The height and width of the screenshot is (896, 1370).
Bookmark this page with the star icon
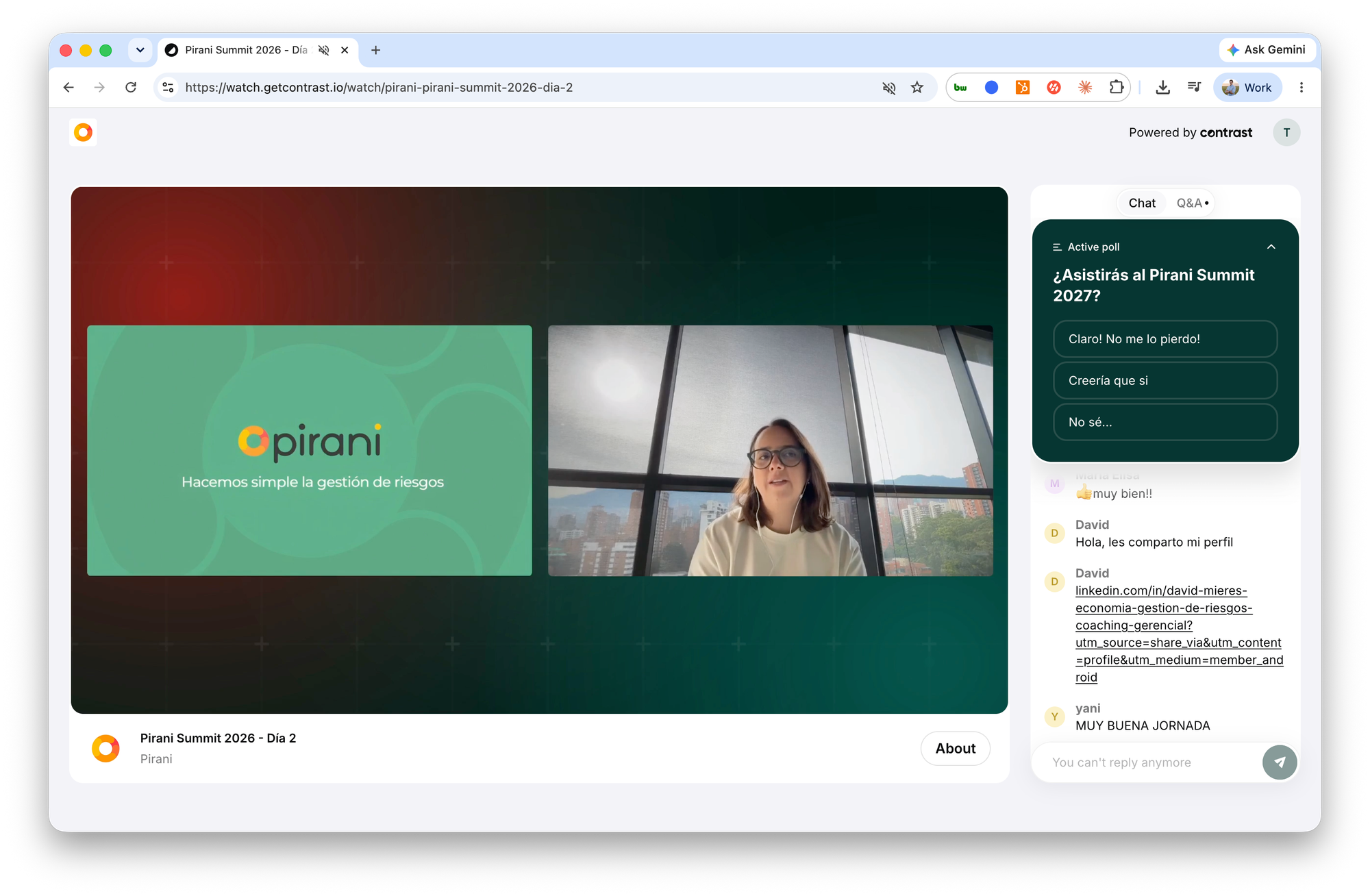pos(917,87)
